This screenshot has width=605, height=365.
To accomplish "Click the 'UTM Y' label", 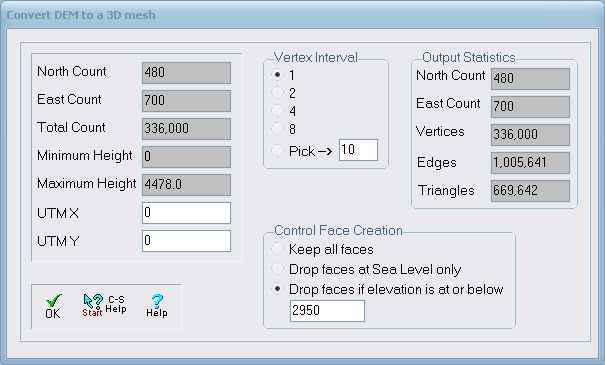I will click(58, 242).
